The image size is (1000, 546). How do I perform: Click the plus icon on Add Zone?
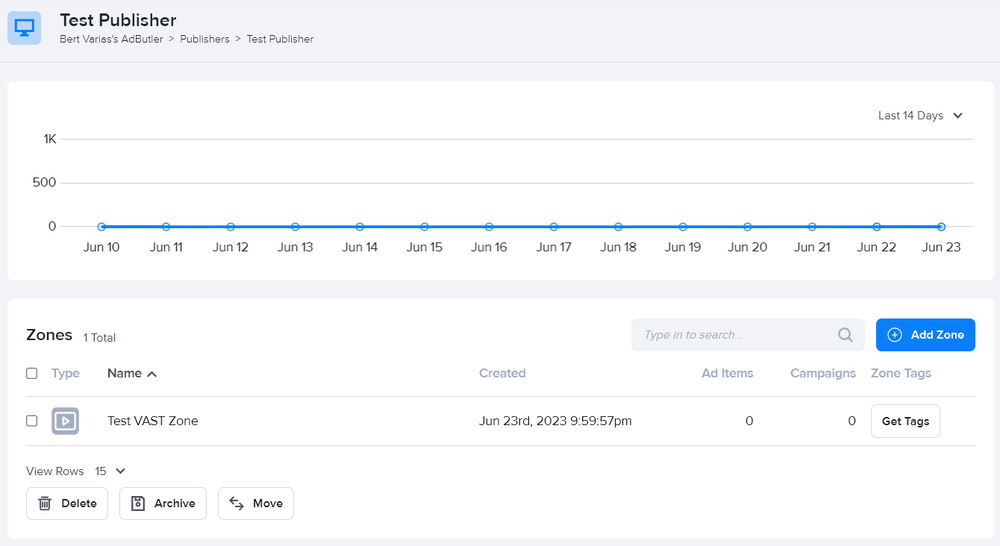[x=894, y=335]
